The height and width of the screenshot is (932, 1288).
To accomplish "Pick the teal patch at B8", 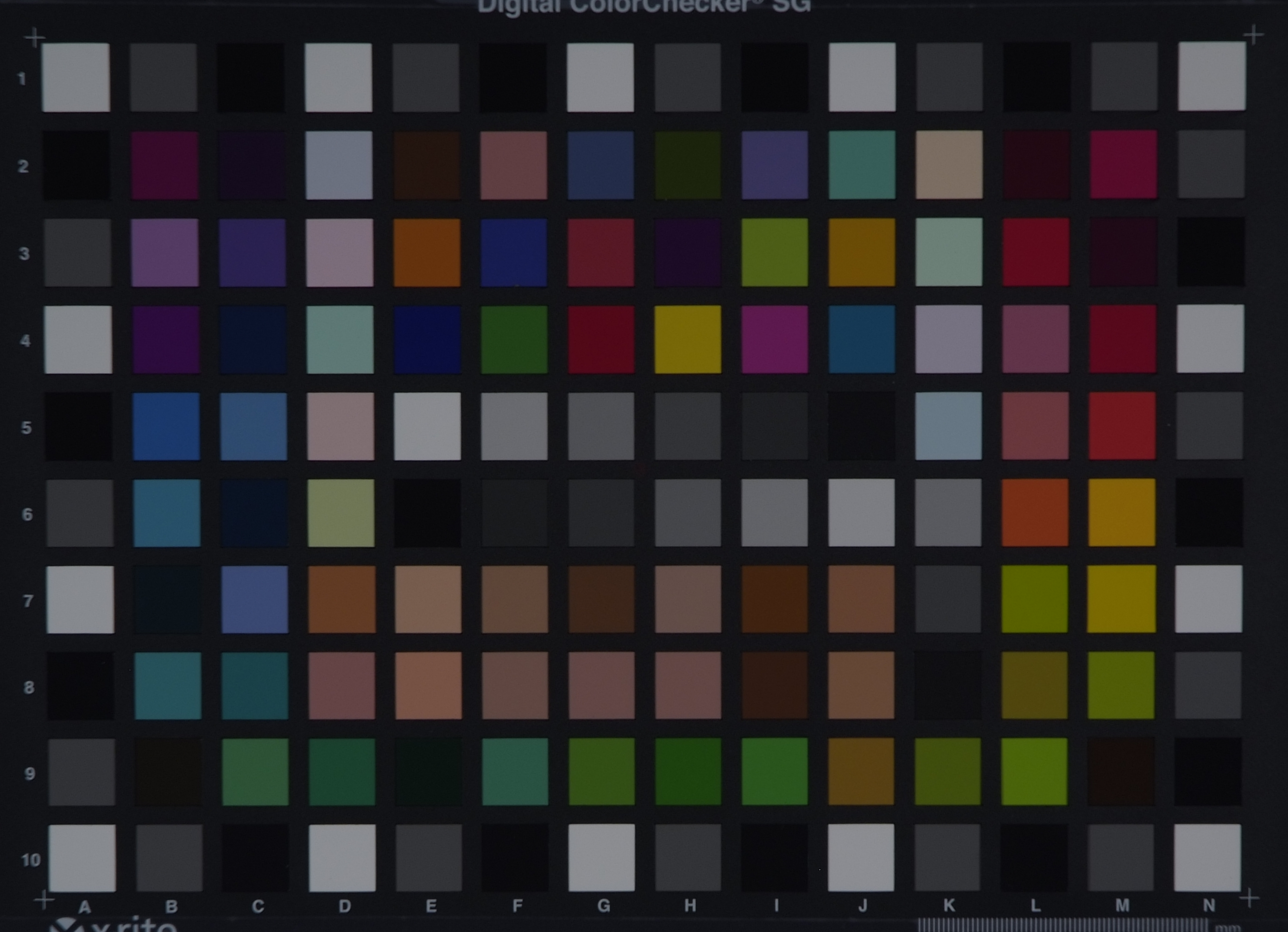I will (168, 686).
